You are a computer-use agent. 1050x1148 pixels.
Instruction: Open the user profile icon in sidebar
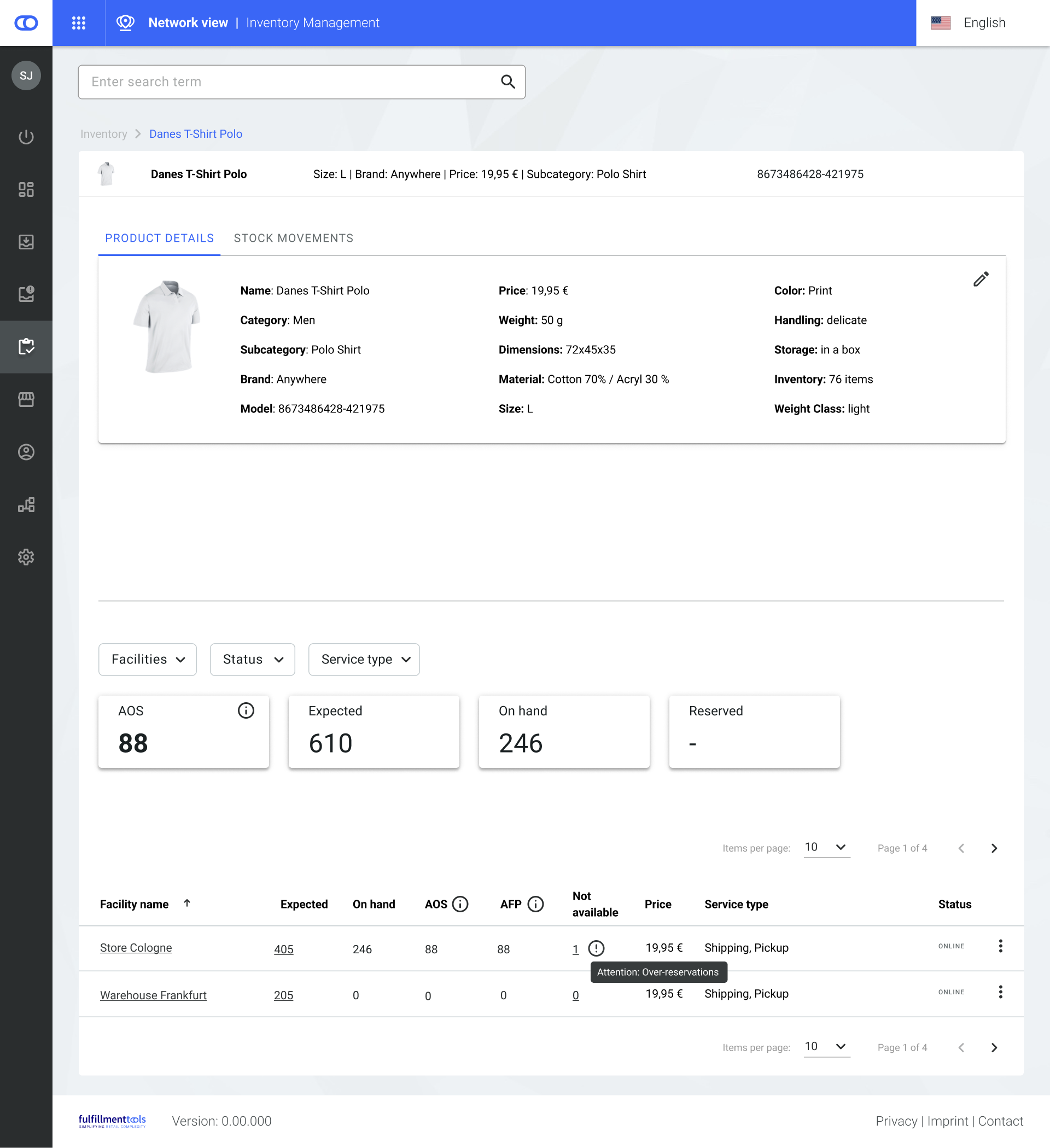pyautogui.click(x=26, y=452)
